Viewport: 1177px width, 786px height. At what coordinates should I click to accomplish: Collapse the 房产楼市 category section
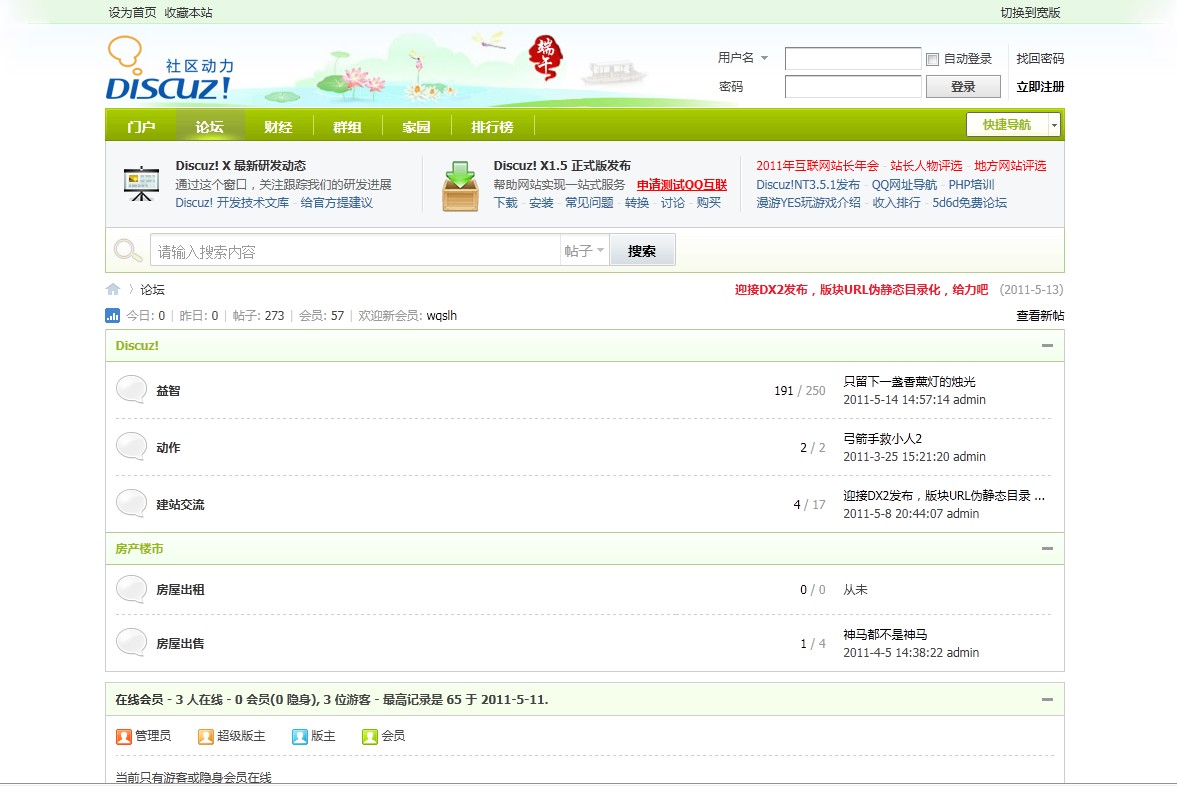1047,549
